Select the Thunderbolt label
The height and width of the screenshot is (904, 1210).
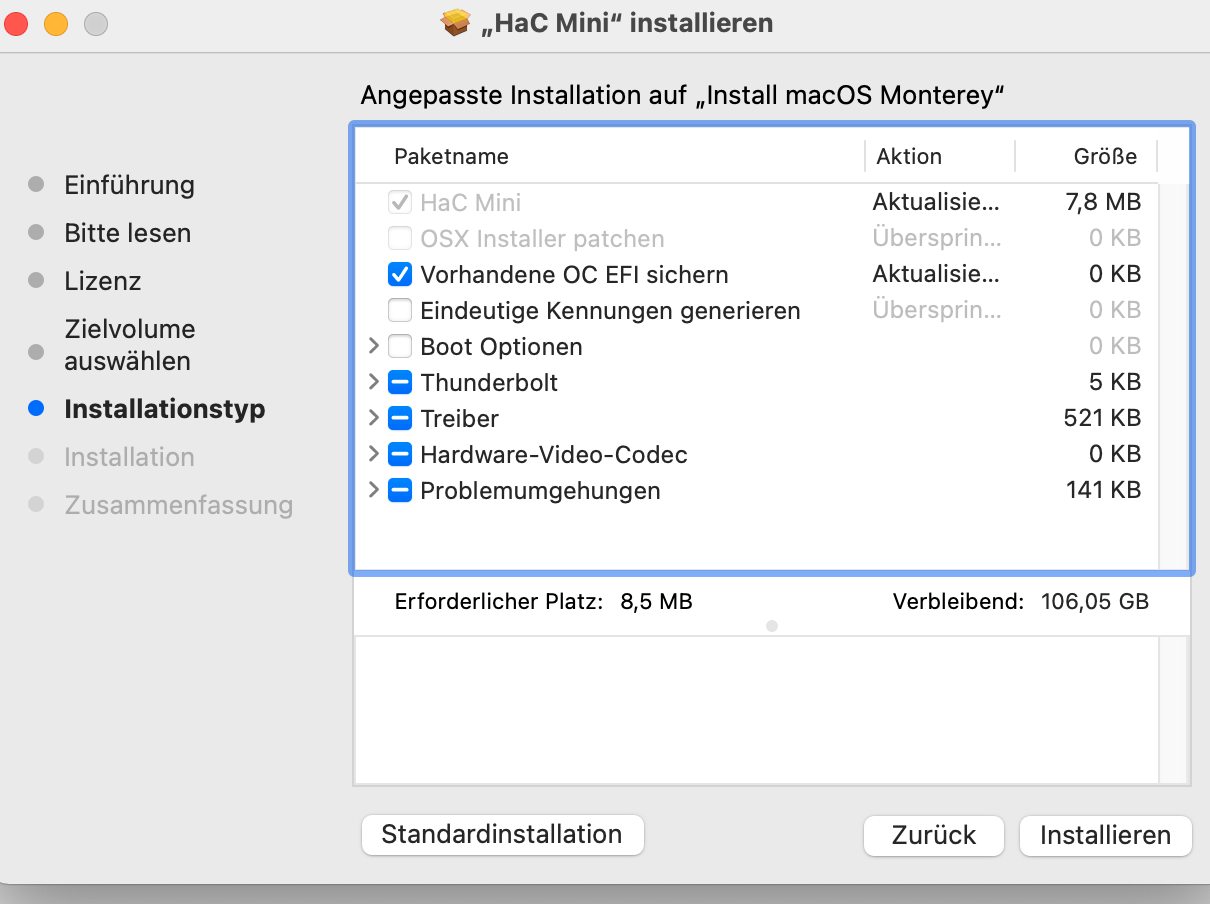[489, 383]
